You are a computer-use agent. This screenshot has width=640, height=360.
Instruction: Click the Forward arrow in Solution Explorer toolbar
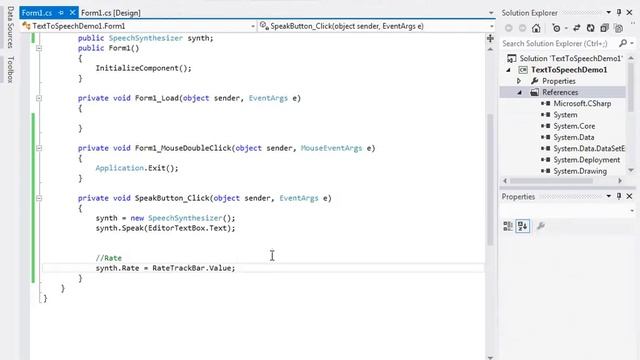click(522, 28)
